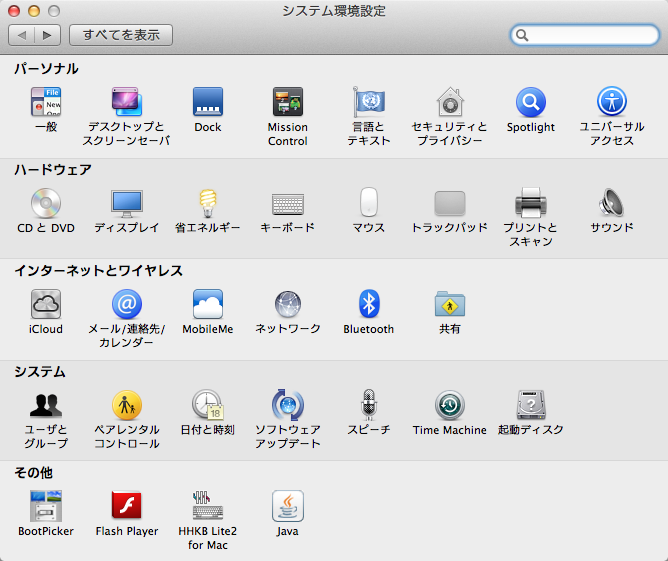This screenshot has height=561, width=668.
Task: Open the Java preference pane
Action: tap(288, 506)
